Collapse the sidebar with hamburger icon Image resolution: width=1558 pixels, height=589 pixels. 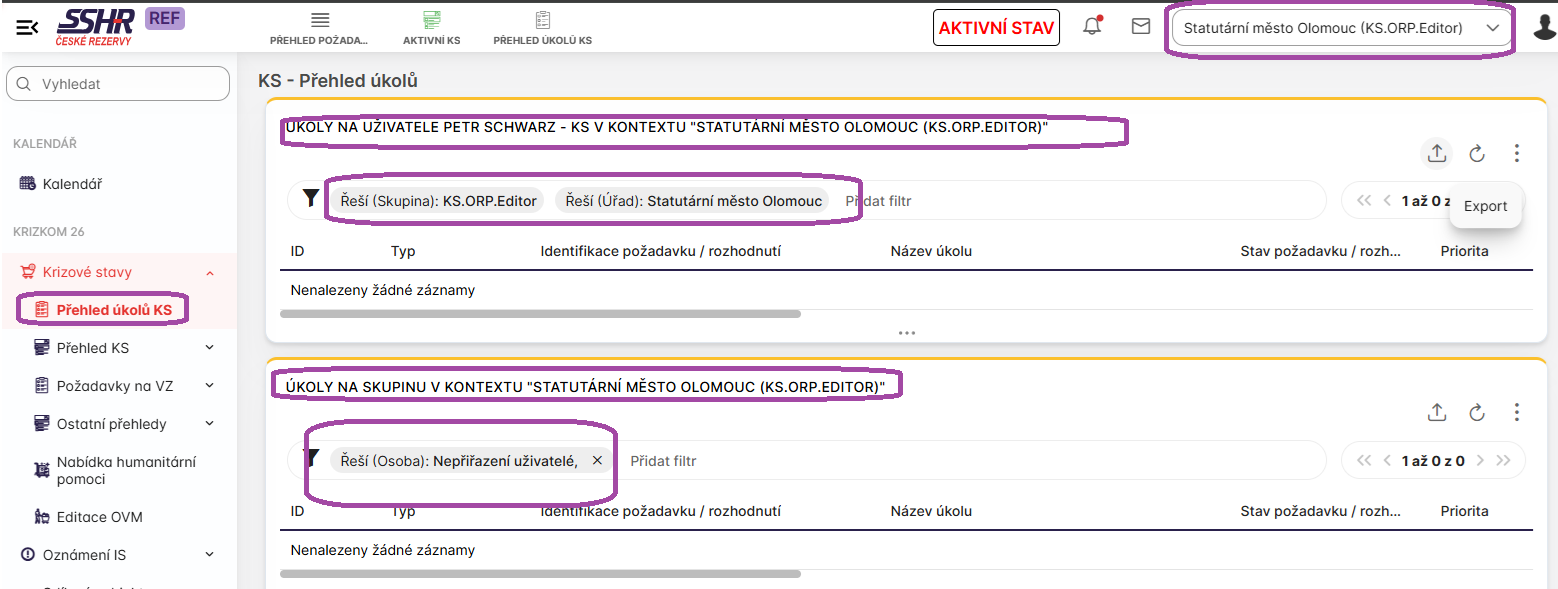[x=27, y=27]
